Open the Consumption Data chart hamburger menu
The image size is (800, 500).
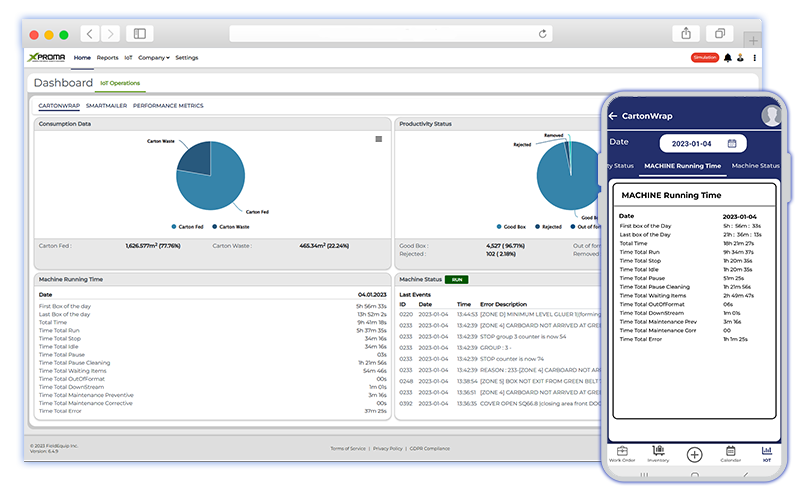[379, 139]
